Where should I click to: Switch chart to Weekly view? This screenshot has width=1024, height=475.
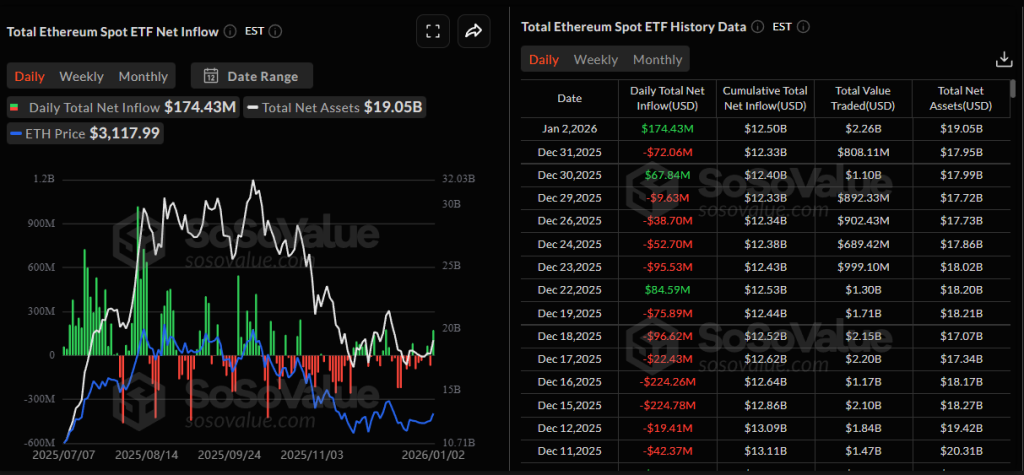click(81, 76)
